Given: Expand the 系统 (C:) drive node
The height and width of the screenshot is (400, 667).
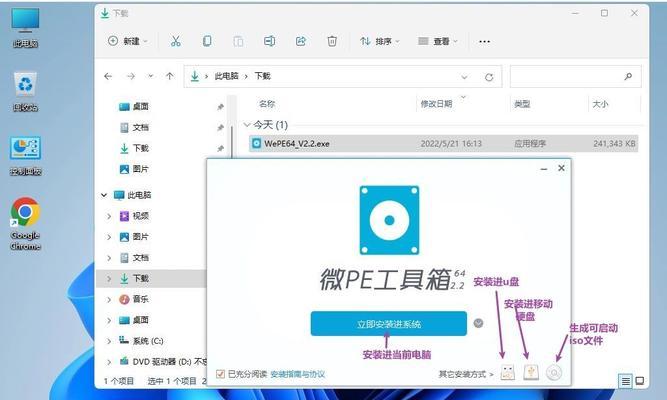Looking at the screenshot, I should click(109, 341).
